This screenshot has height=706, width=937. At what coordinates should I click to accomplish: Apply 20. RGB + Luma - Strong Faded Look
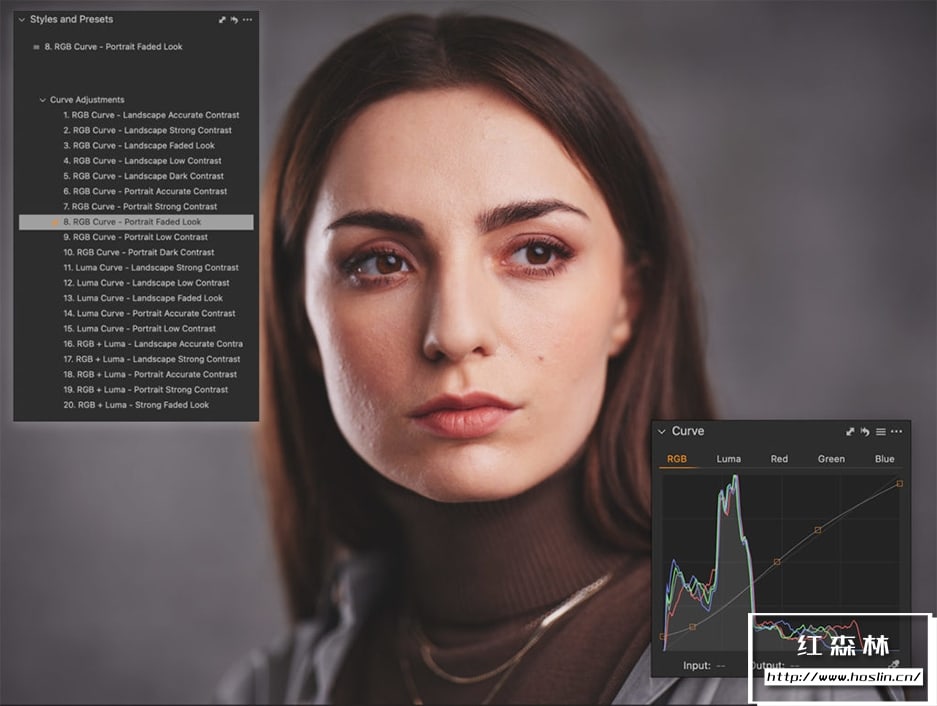click(136, 405)
